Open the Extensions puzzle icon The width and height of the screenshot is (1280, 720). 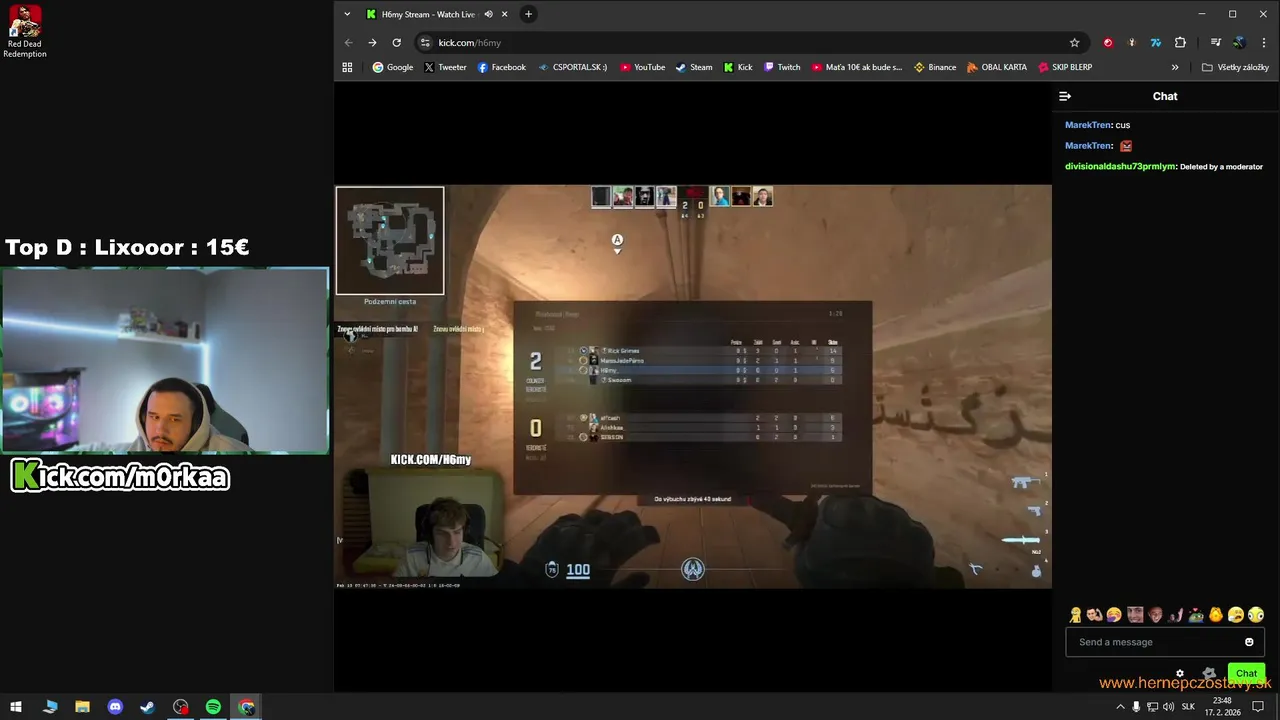[1180, 43]
